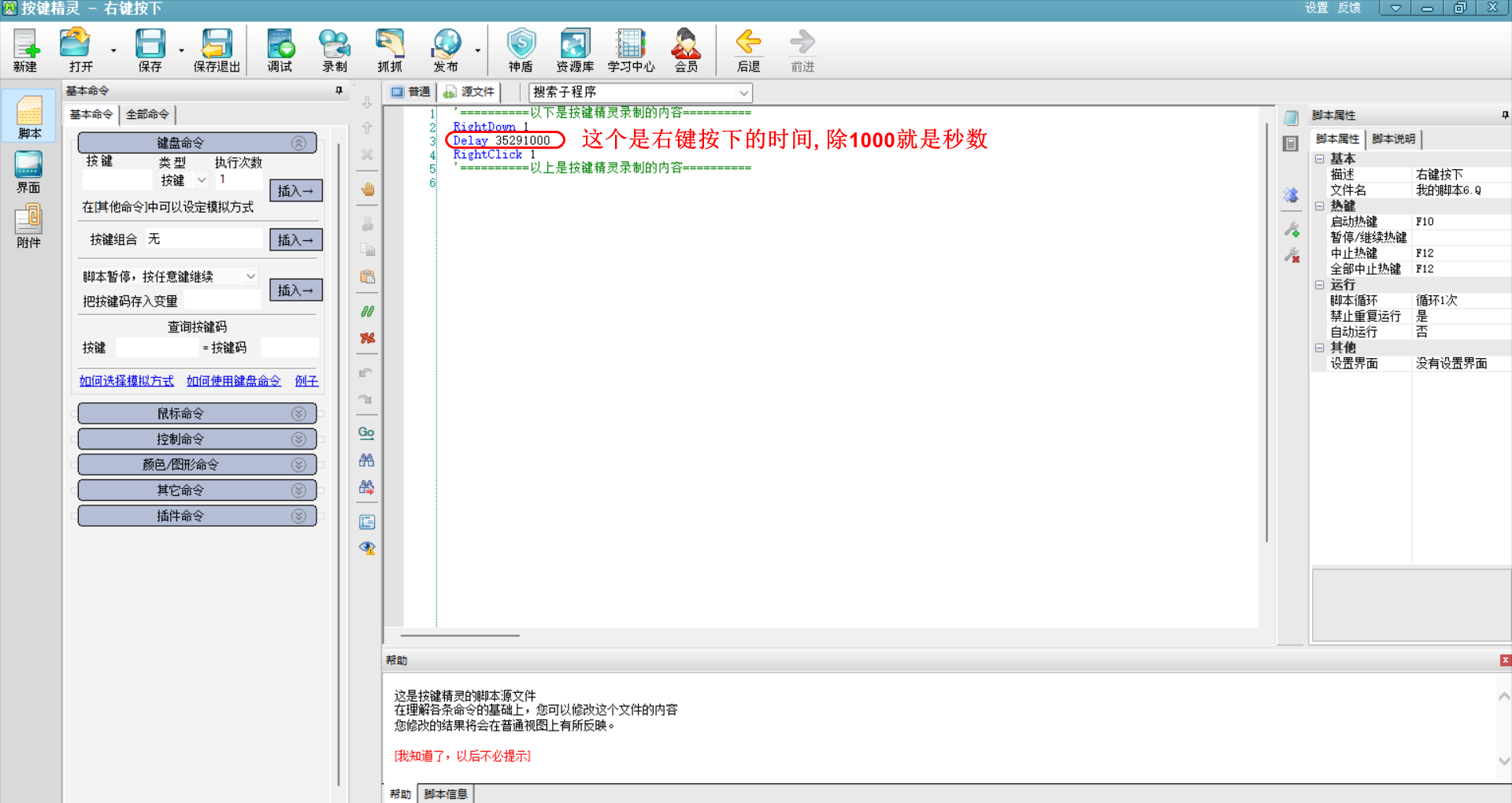
Task: Open the dropdown arrow next to 打开
Action: (113, 50)
